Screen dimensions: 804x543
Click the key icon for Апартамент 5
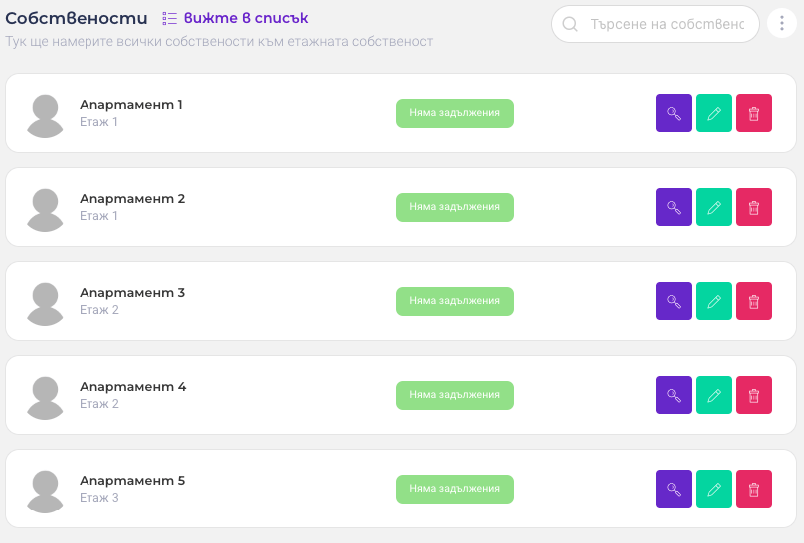[x=674, y=489]
